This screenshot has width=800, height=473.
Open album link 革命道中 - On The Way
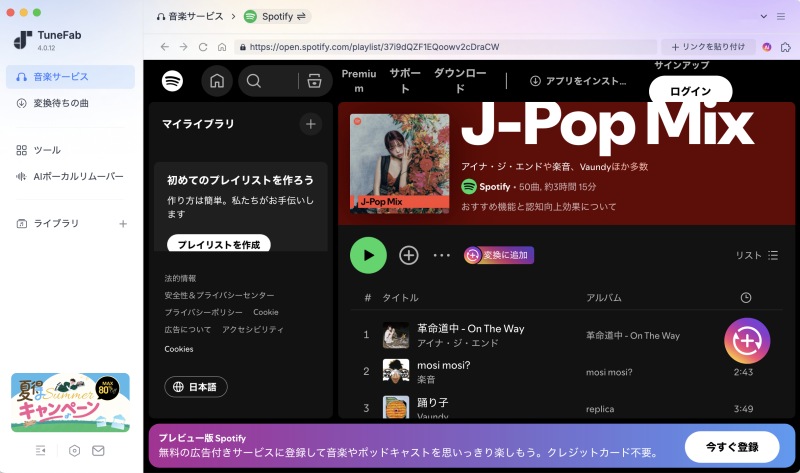pos(633,335)
